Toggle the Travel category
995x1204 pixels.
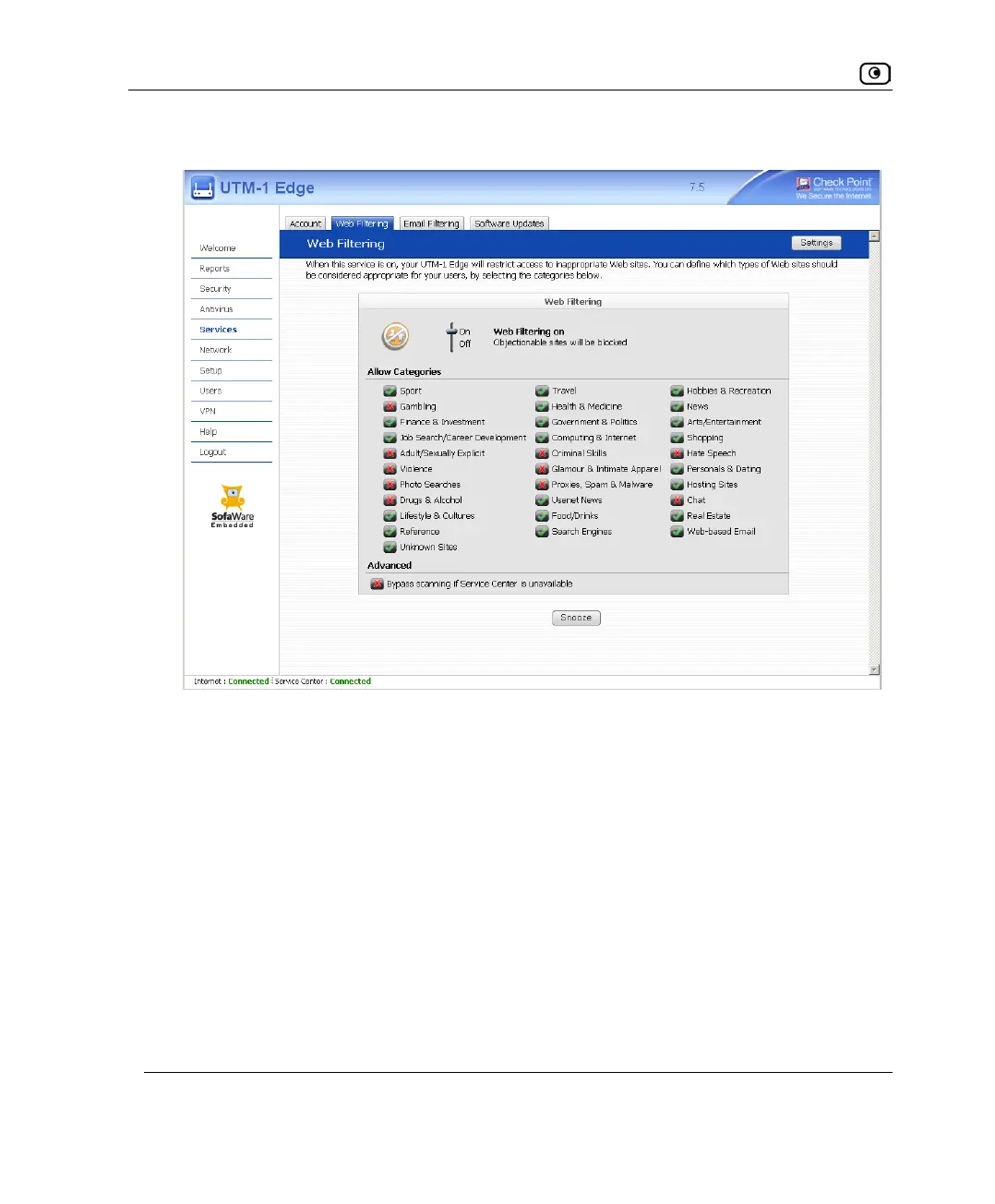click(542, 391)
